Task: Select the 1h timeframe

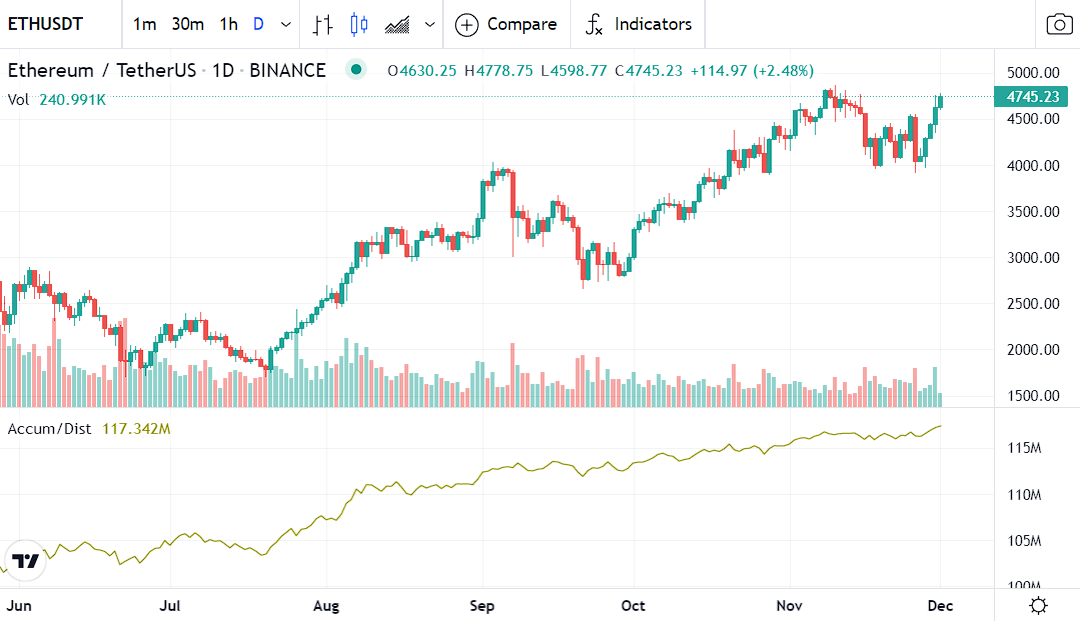Action: click(229, 24)
